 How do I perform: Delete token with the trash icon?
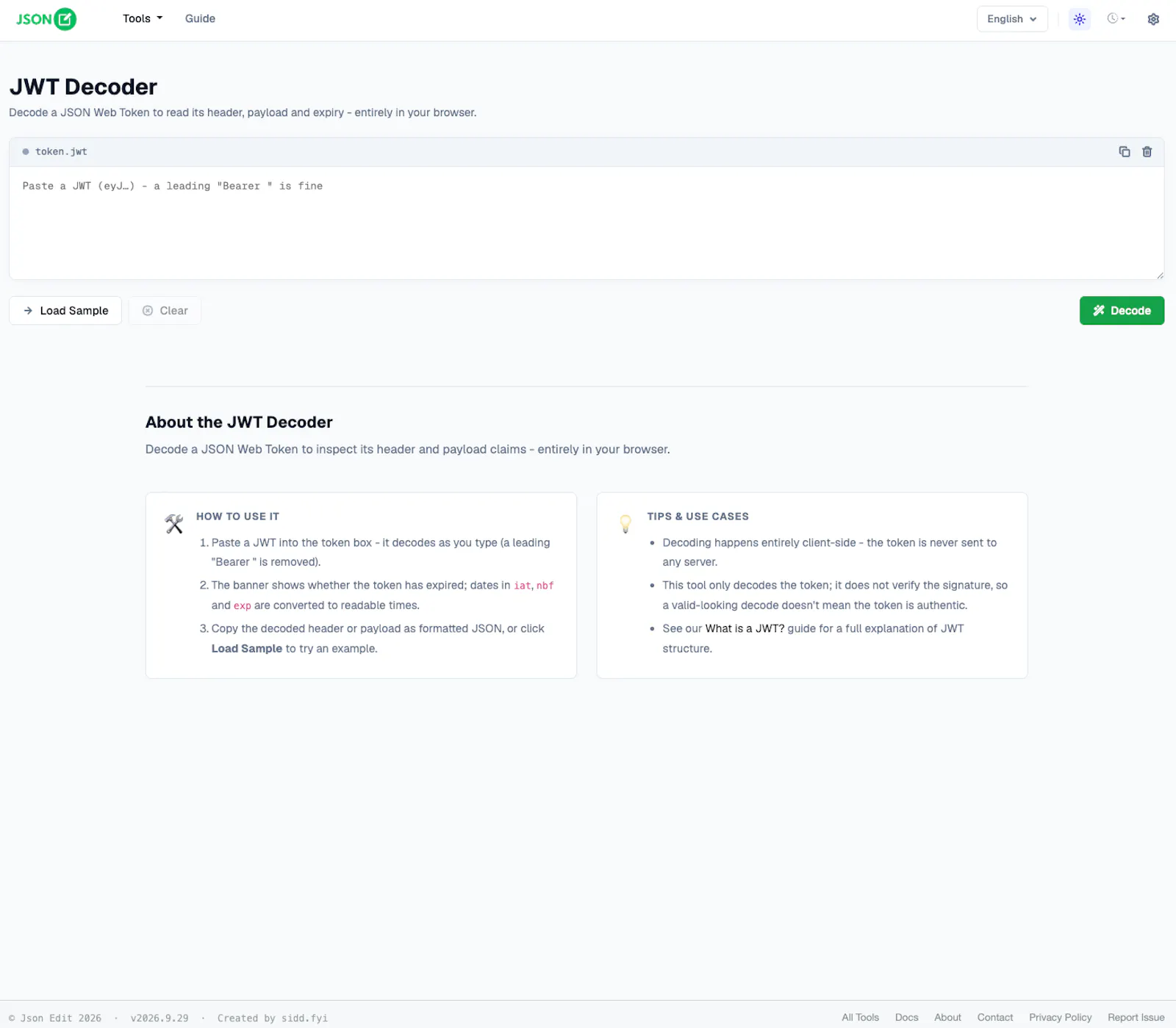tap(1147, 152)
